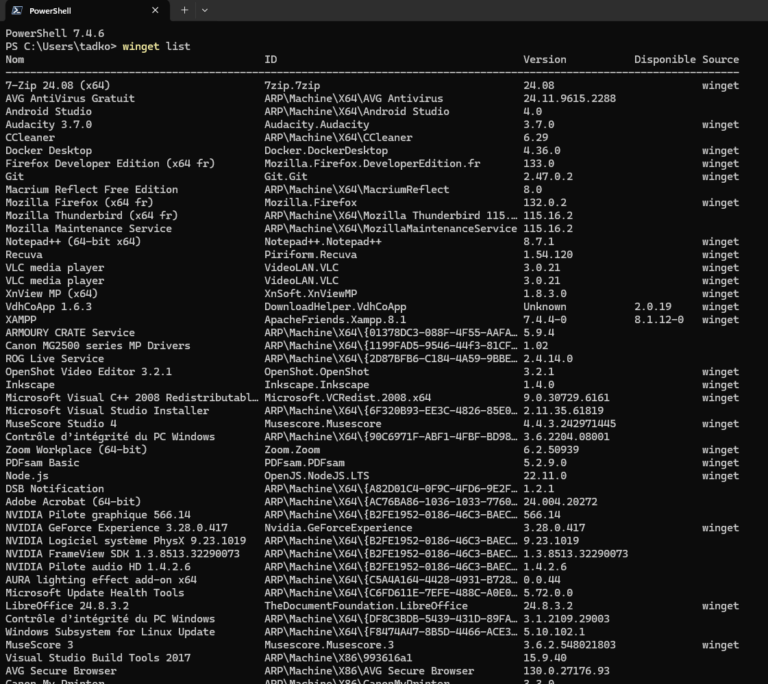
Task: Click the 'LibreOffice 24.8.3.2' entry name
Action: (67, 606)
